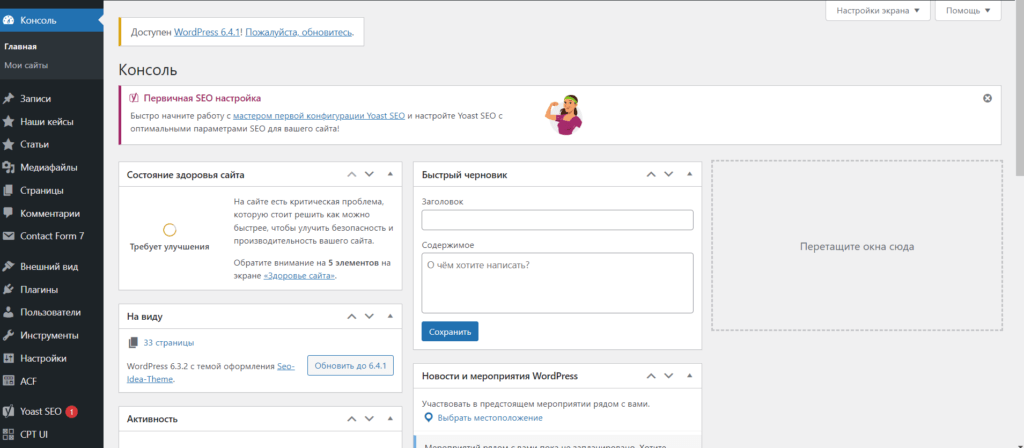
Task: Open мастером первой конфигурации Yoast SEO link
Action: pyautogui.click(x=319, y=116)
